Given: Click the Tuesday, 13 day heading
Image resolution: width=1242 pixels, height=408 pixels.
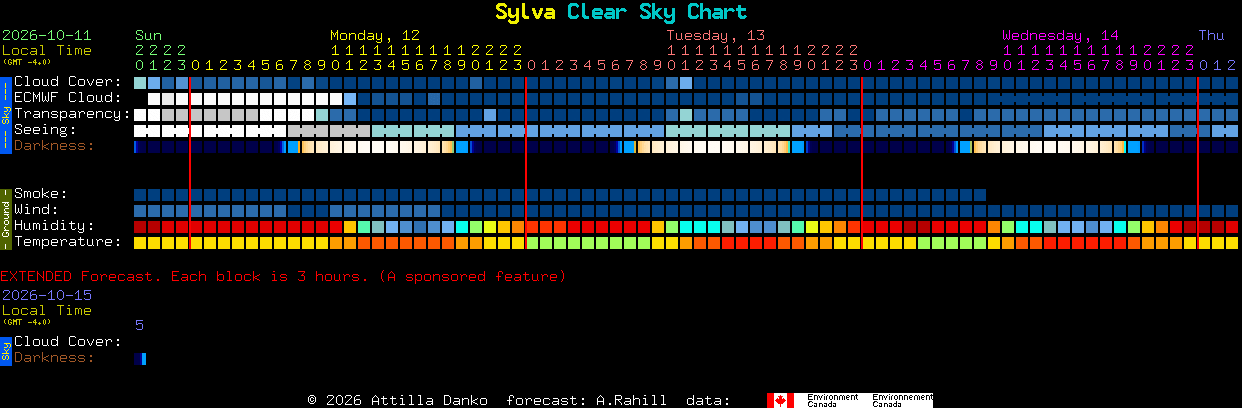Looking at the screenshot, I should tap(716, 35).
